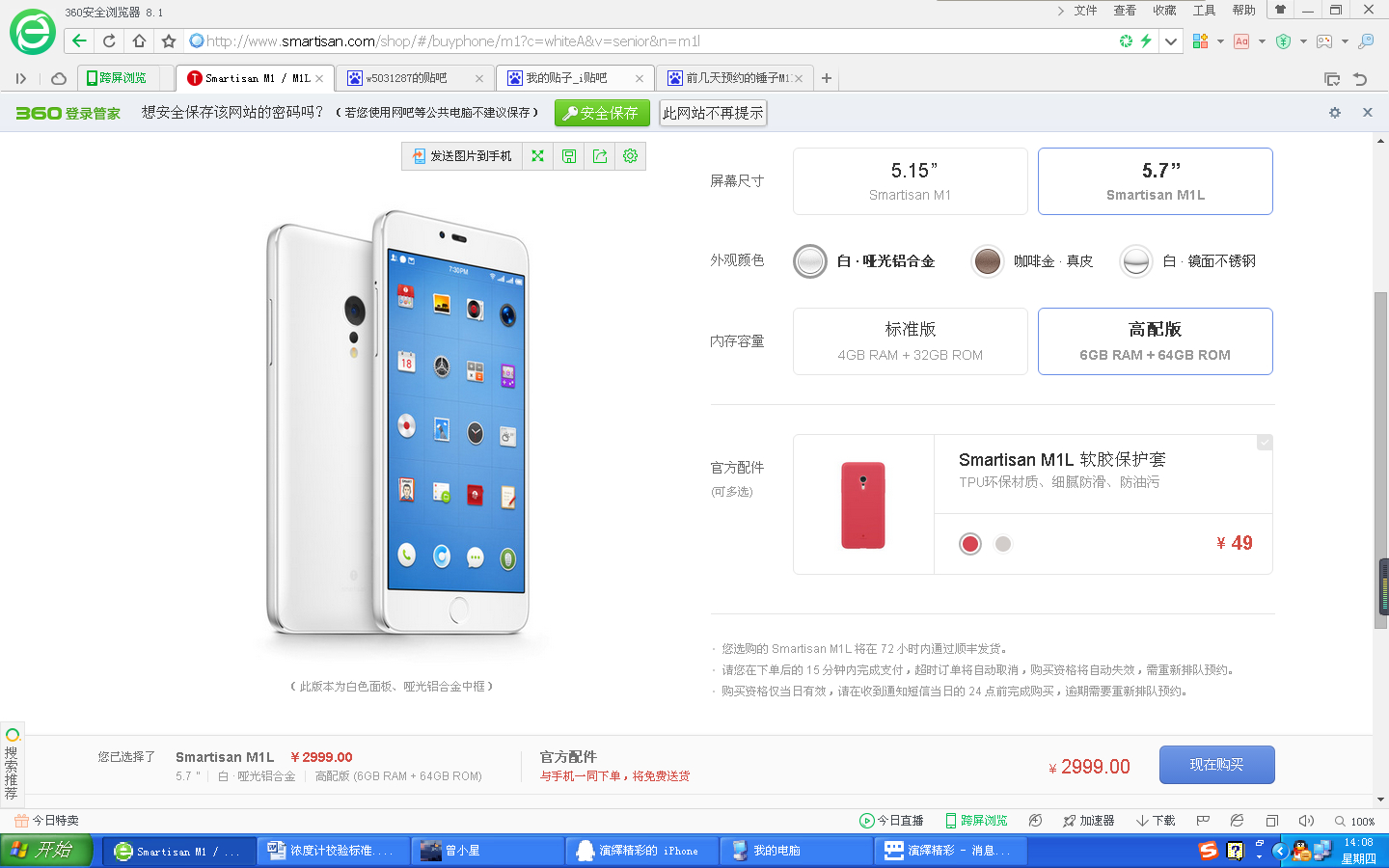The width and height of the screenshot is (1389, 868).
Task: Pick 咖啡金·真皮 color option
Action: click(x=1032, y=261)
